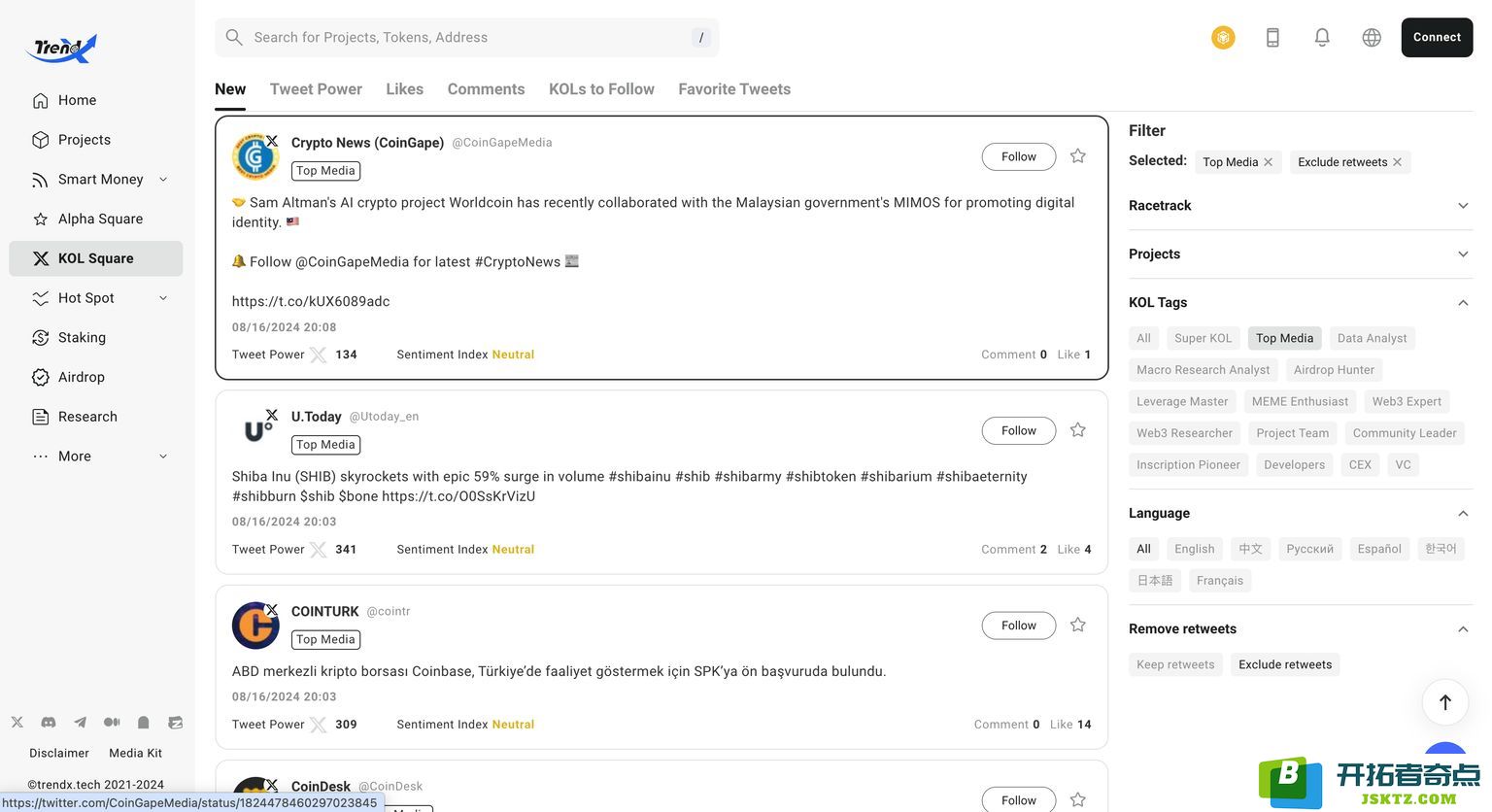The height and width of the screenshot is (812, 1492).
Task: Toggle the Top Media tag filter
Action: (1284, 338)
